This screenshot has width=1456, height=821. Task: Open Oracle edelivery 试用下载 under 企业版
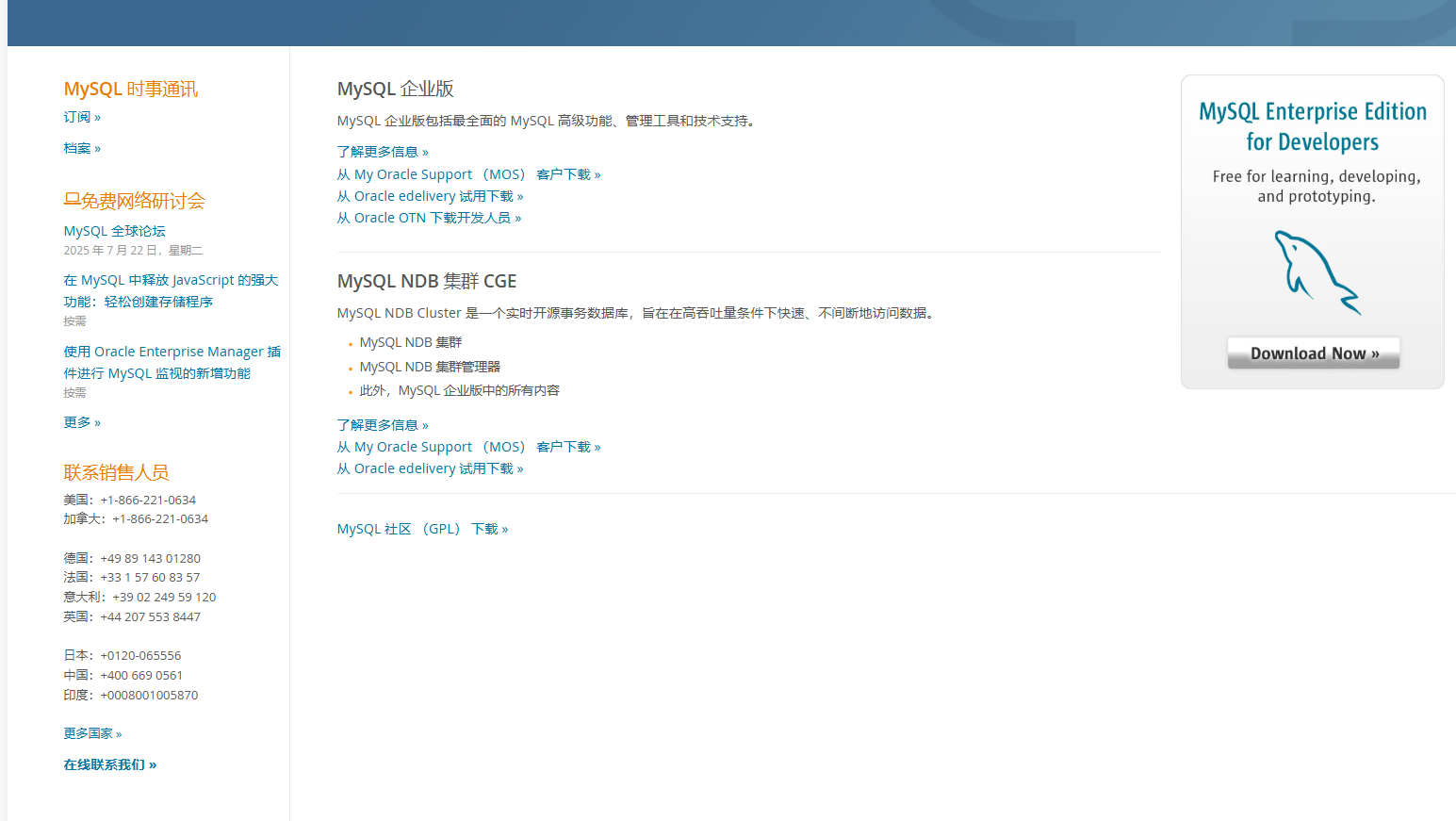(430, 196)
